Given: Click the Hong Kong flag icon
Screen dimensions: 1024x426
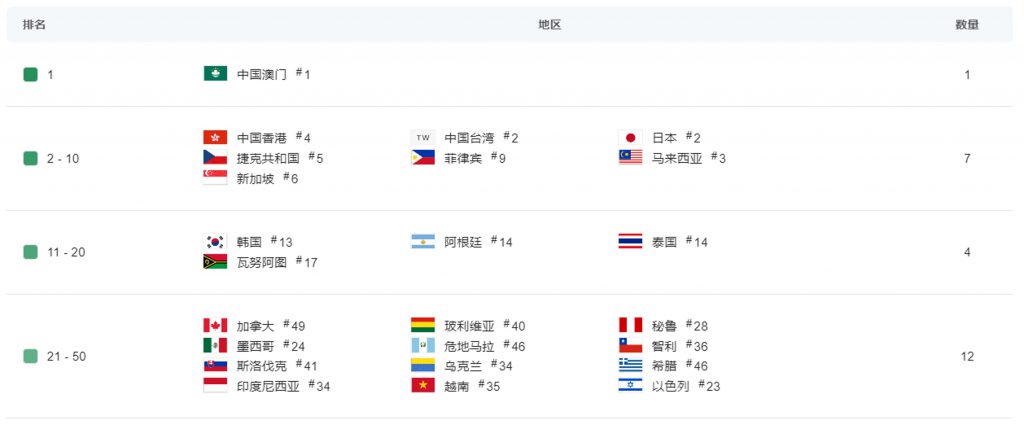Looking at the screenshot, I should click(215, 137).
